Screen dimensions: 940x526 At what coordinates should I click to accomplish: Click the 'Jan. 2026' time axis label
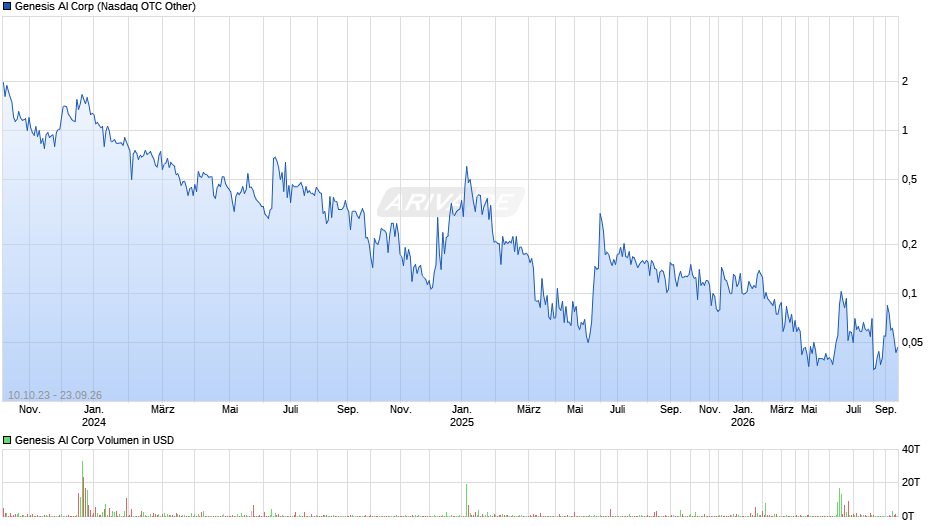point(742,416)
